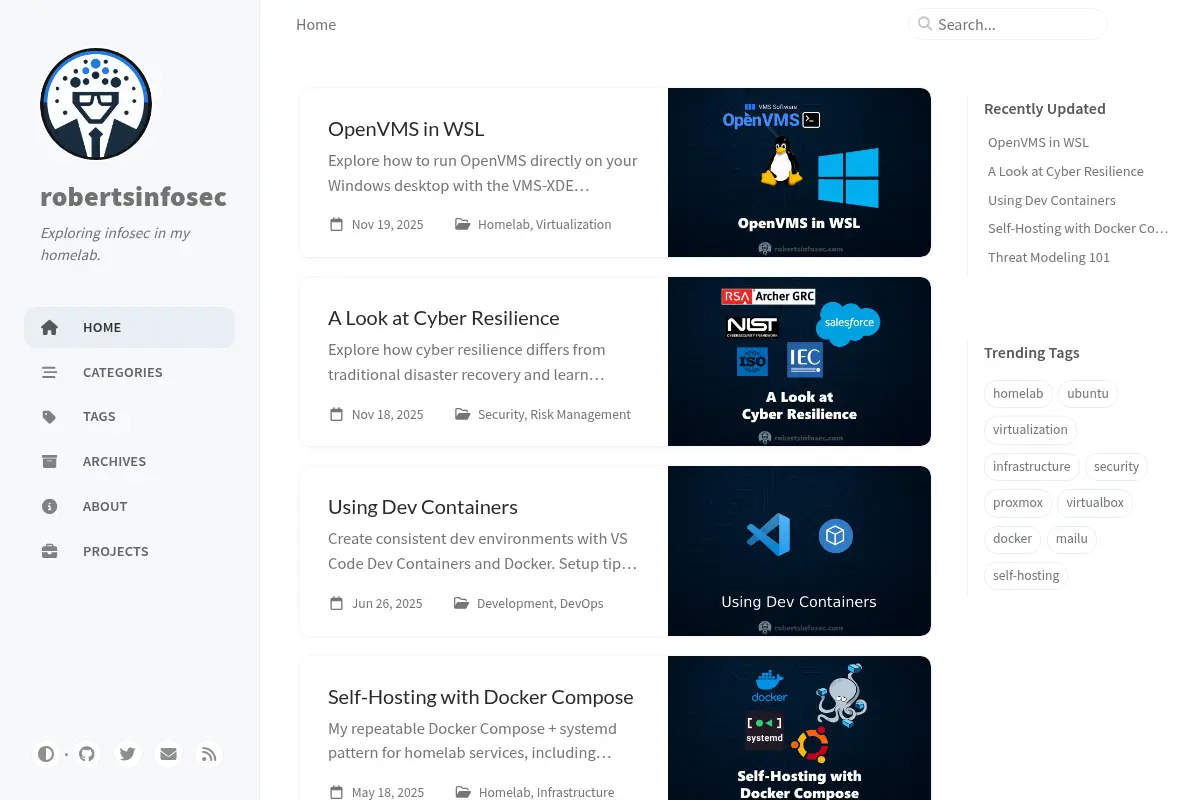The image size is (1200, 800).
Task: Open the Twitter profile icon
Action: click(127, 754)
